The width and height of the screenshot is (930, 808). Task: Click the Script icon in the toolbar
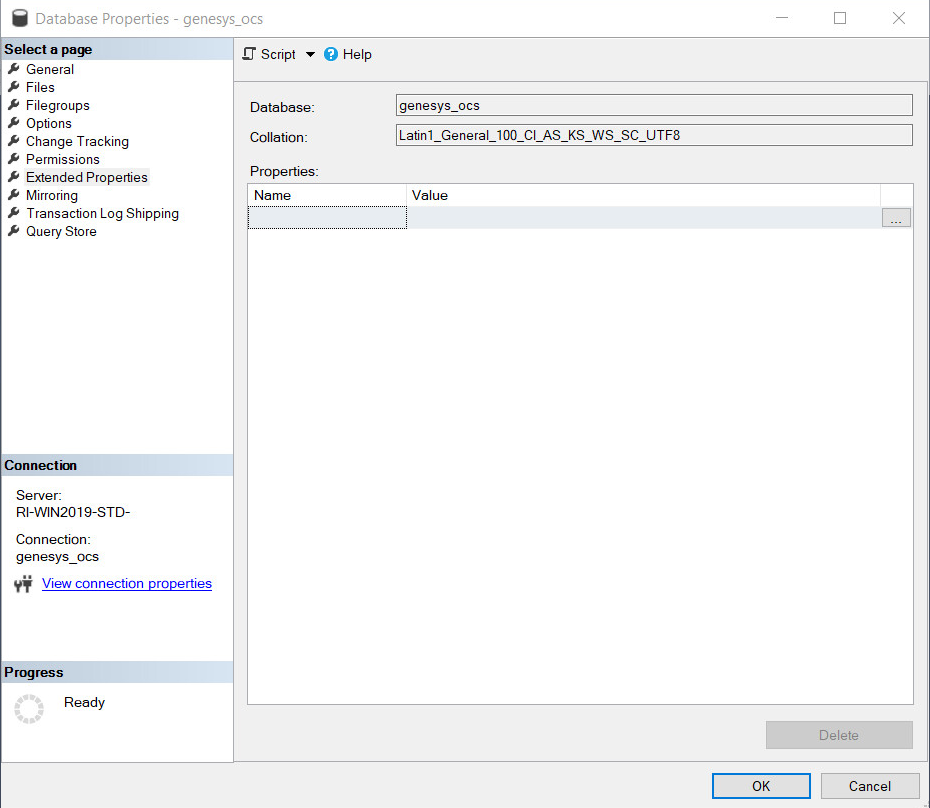(x=250, y=55)
